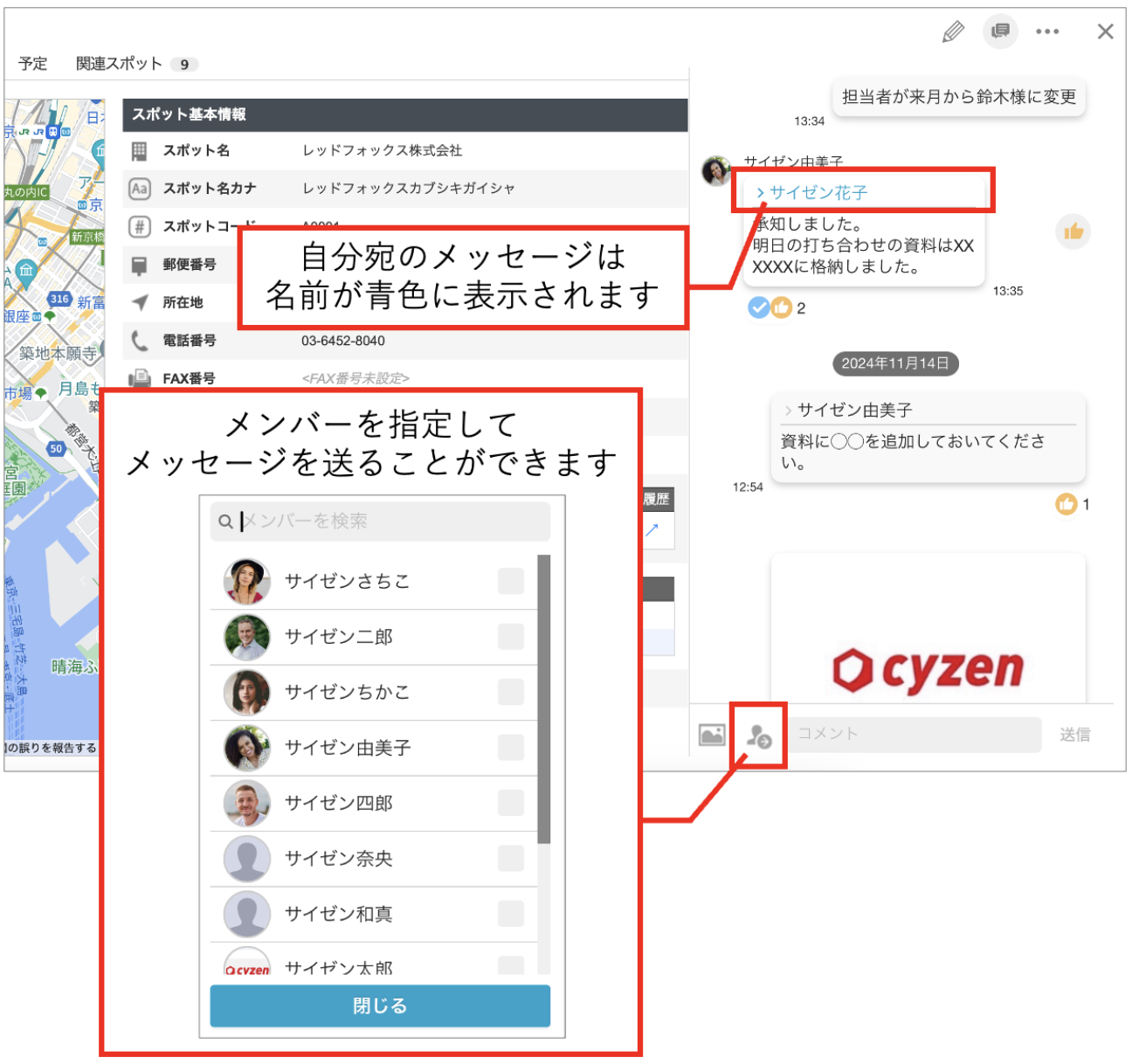Check the box for サイゼン四郎
The height and width of the screenshot is (1064, 1139).
click(511, 803)
